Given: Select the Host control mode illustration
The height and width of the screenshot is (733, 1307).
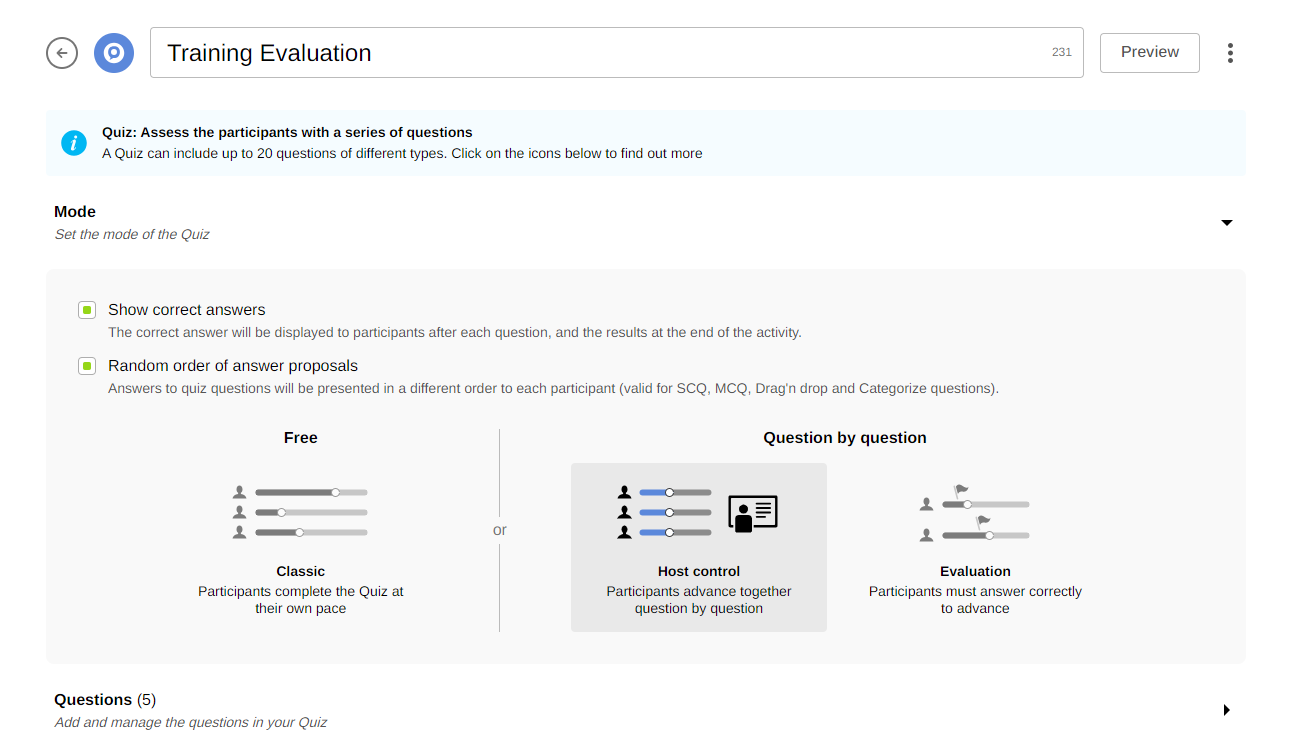Looking at the screenshot, I should [667, 512].
